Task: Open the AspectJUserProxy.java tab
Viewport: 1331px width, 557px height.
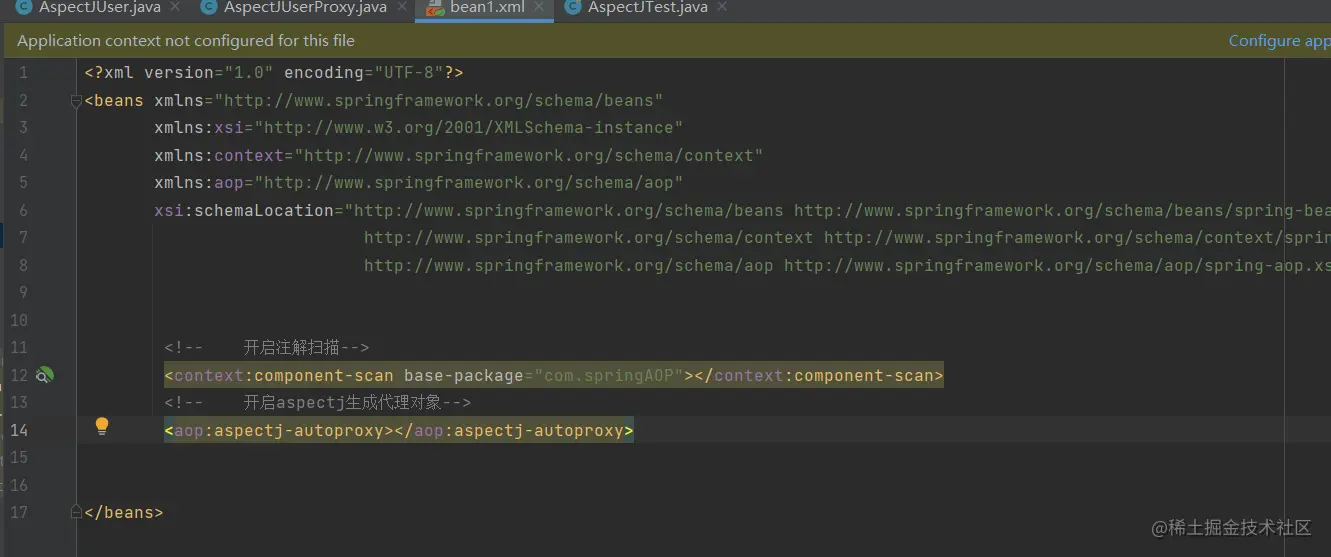Action: 305,8
